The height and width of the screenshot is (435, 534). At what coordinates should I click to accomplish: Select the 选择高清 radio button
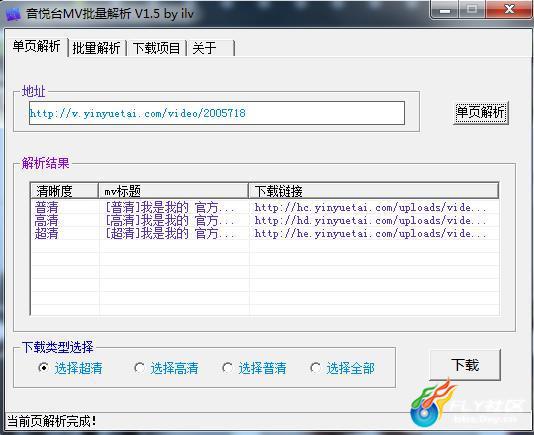tap(166, 368)
